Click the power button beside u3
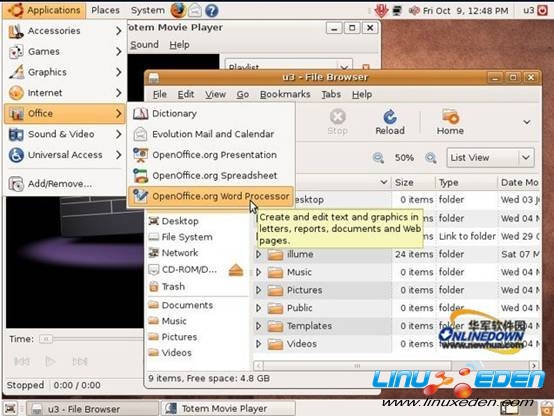554x416 pixels. click(543, 11)
